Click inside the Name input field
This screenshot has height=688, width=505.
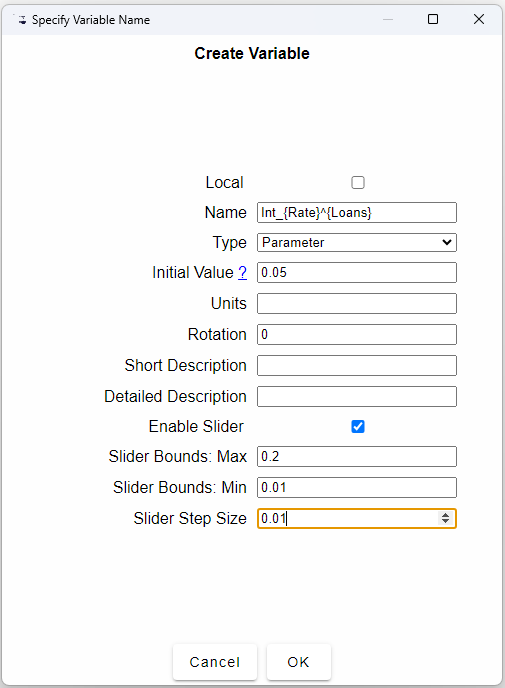point(357,212)
